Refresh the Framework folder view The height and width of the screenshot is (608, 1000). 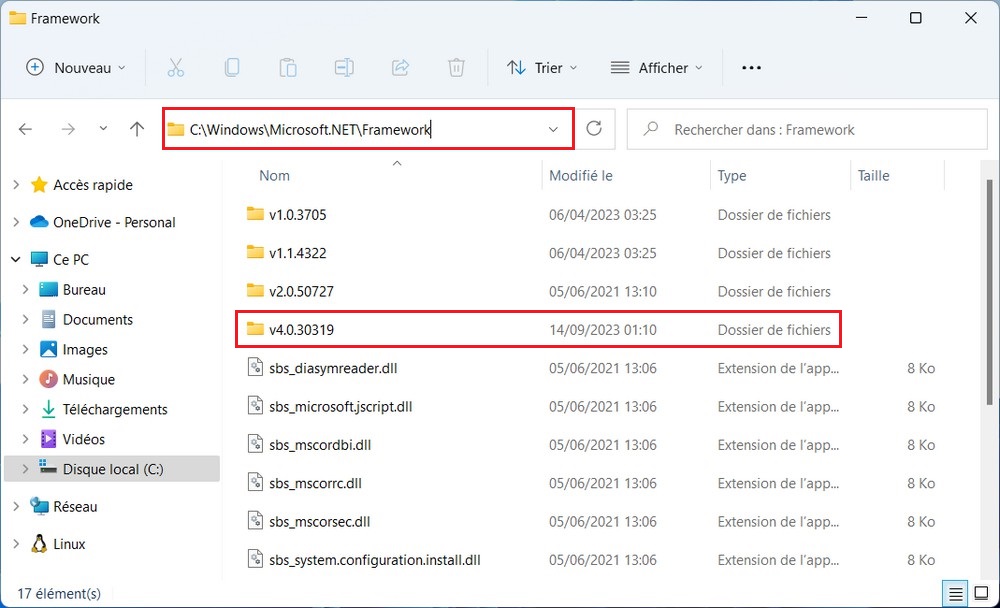coord(594,129)
